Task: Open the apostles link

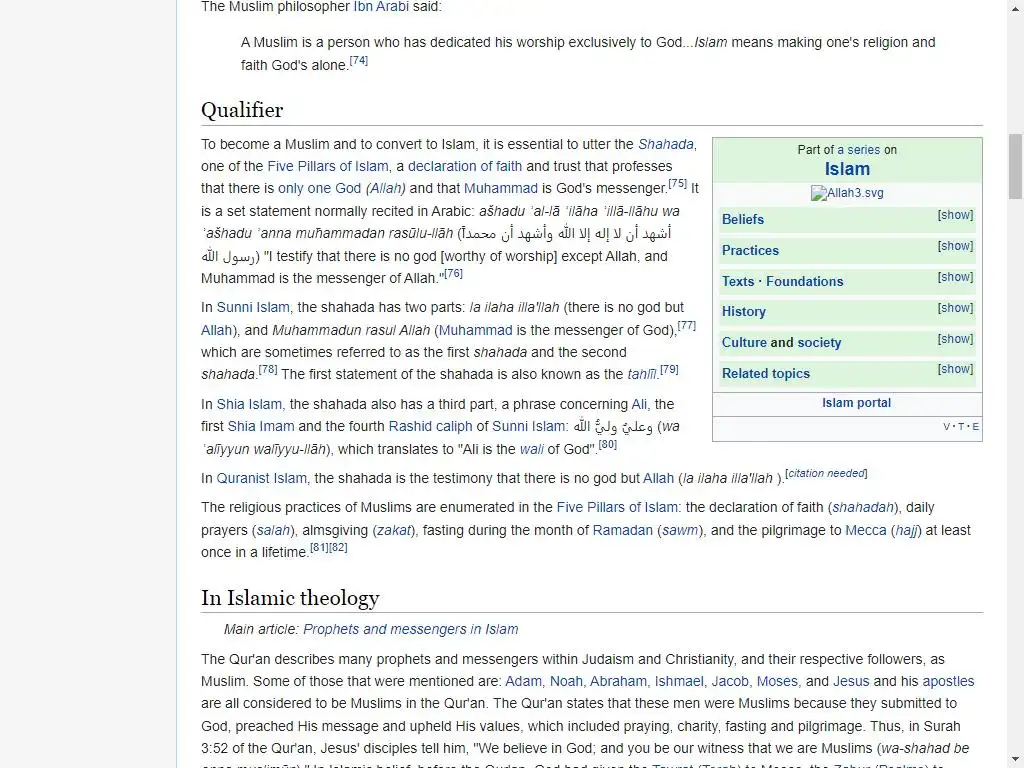Action: 948,682
